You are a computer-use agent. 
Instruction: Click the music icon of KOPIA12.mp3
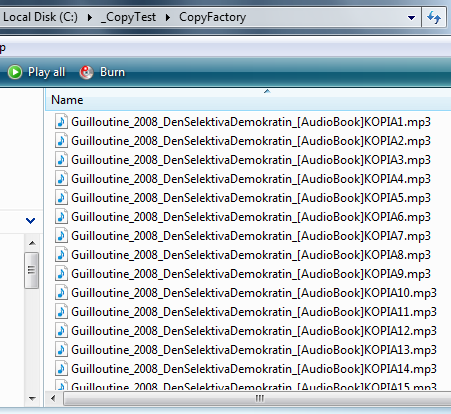click(x=61, y=331)
